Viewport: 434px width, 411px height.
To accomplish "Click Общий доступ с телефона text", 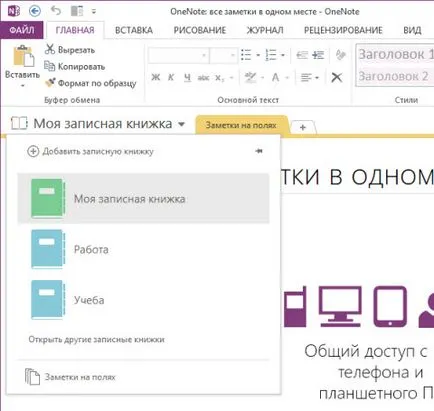I will [x=368, y=372].
